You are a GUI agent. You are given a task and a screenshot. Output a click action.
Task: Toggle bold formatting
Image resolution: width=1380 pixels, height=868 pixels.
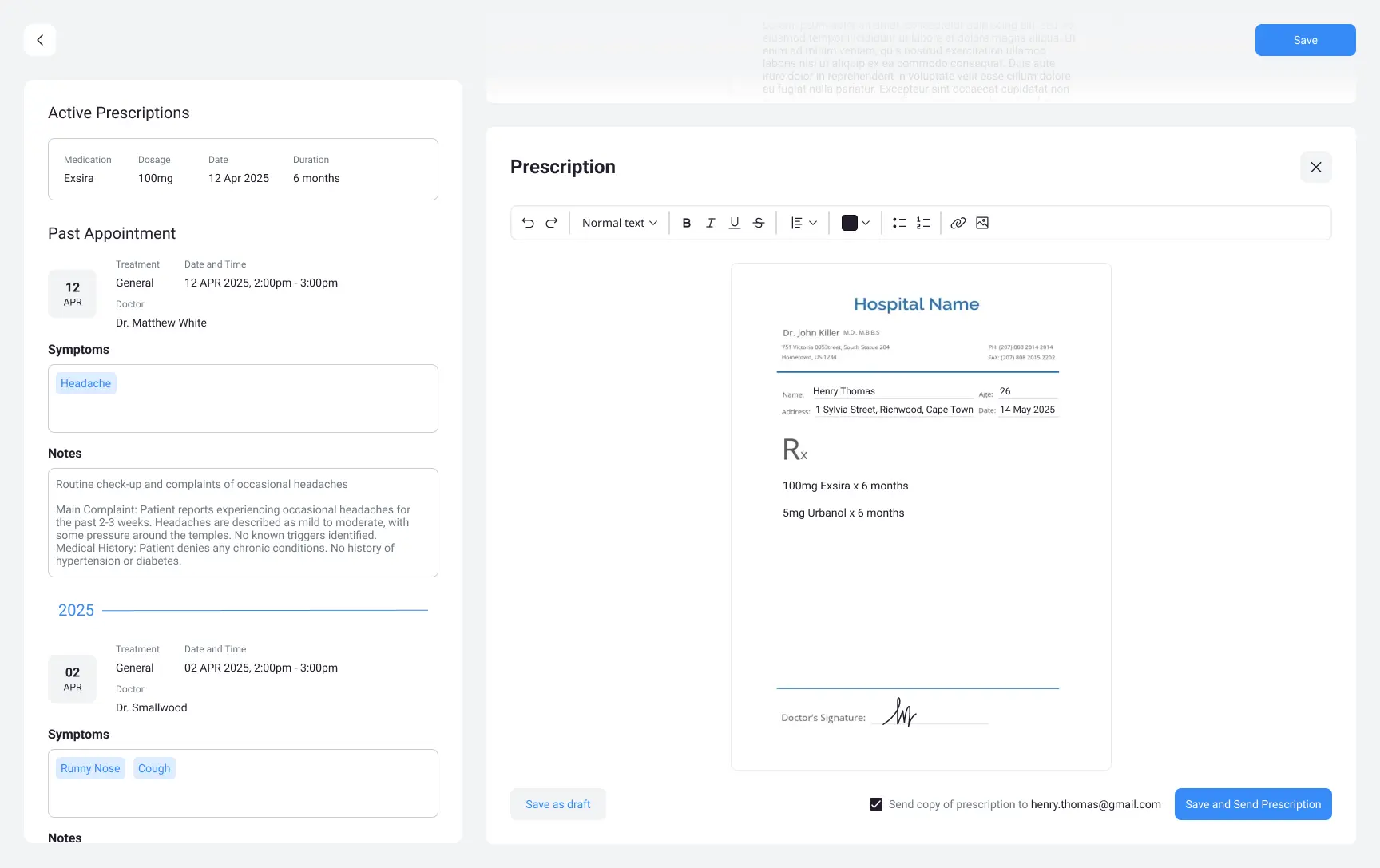pos(687,223)
